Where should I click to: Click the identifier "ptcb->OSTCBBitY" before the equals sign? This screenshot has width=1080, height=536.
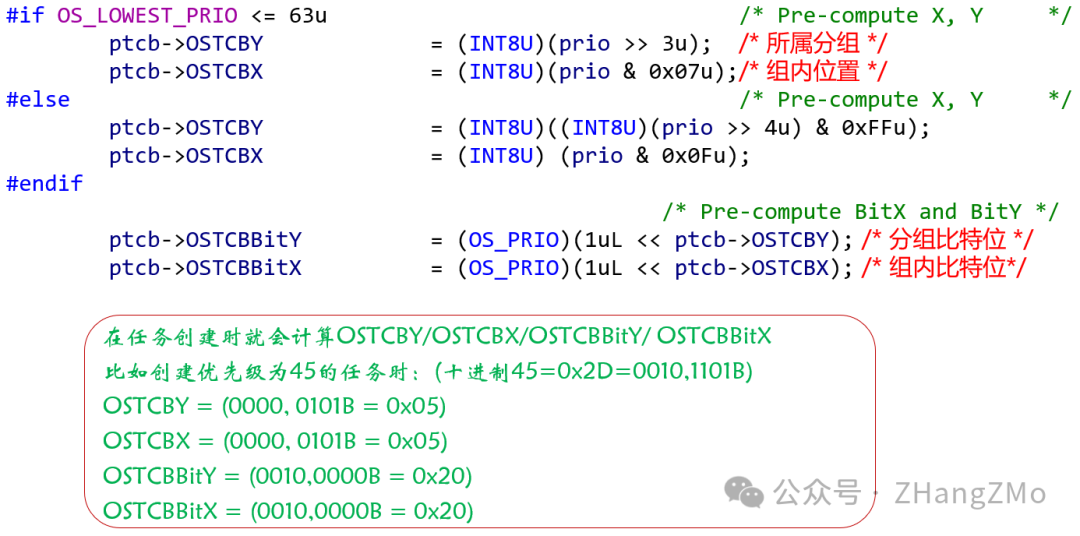[205, 240]
